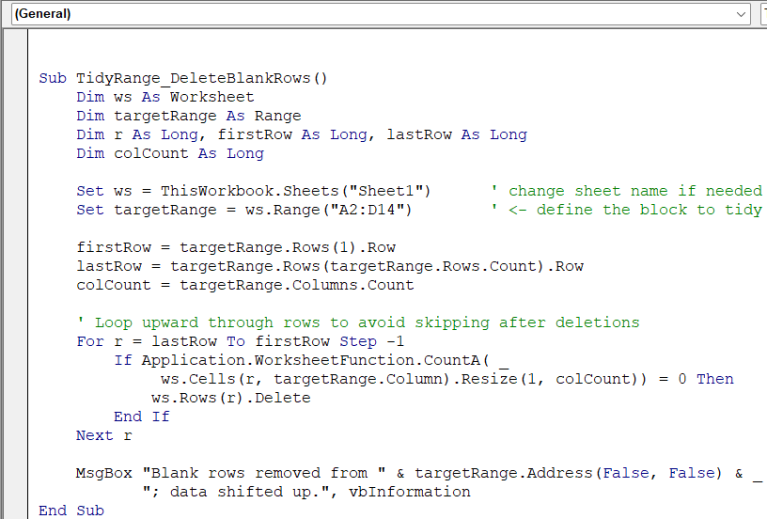The width and height of the screenshot is (767, 519).
Task: Click the (General) combo box text
Action: pos(43,14)
